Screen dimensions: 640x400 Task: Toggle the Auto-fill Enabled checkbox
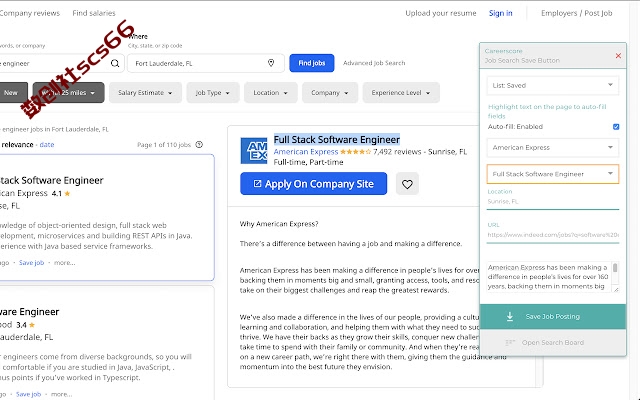[x=616, y=127]
